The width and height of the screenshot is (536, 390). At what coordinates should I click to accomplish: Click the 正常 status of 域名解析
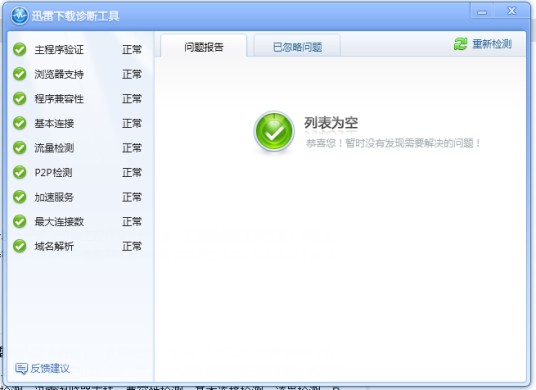point(132,247)
